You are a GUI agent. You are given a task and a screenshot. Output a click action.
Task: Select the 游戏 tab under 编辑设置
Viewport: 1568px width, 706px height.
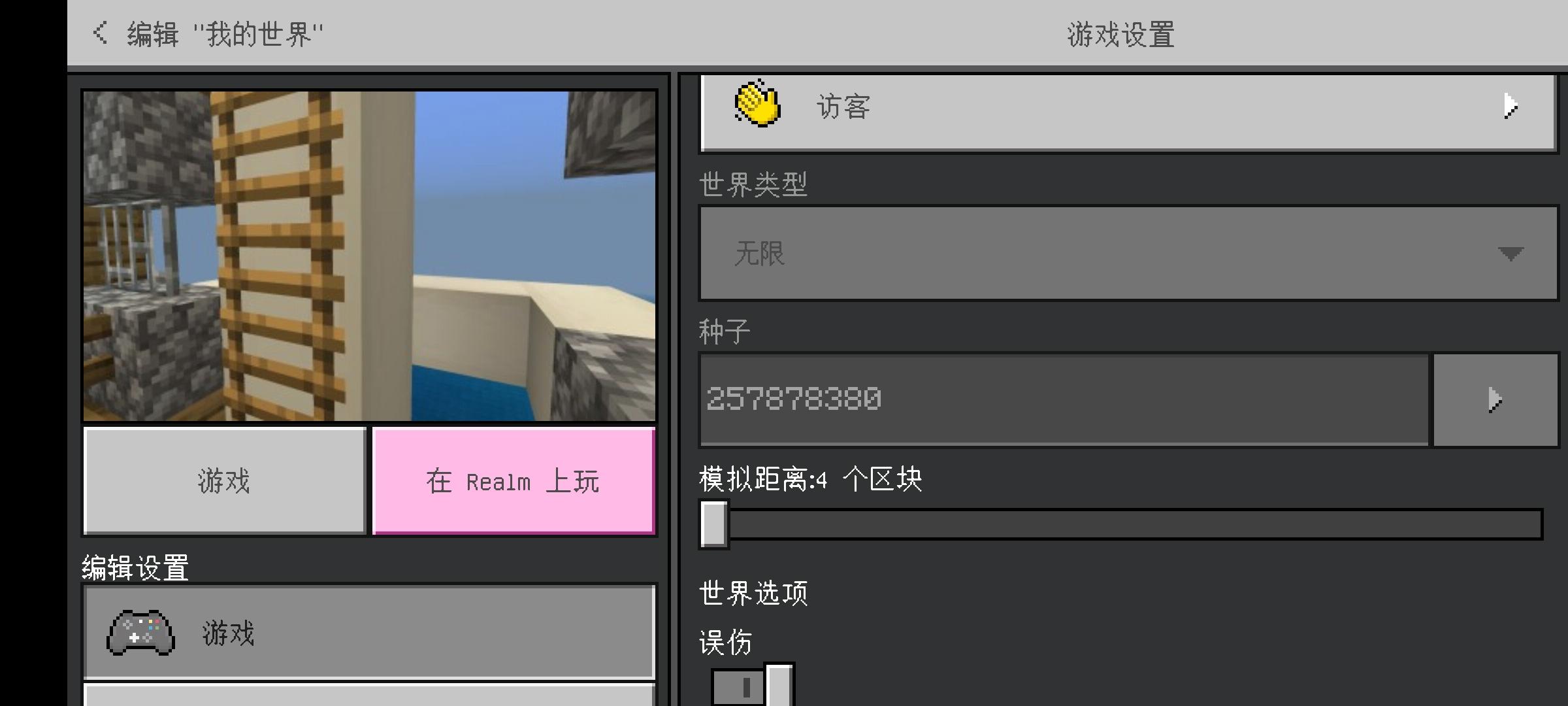(x=369, y=632)
